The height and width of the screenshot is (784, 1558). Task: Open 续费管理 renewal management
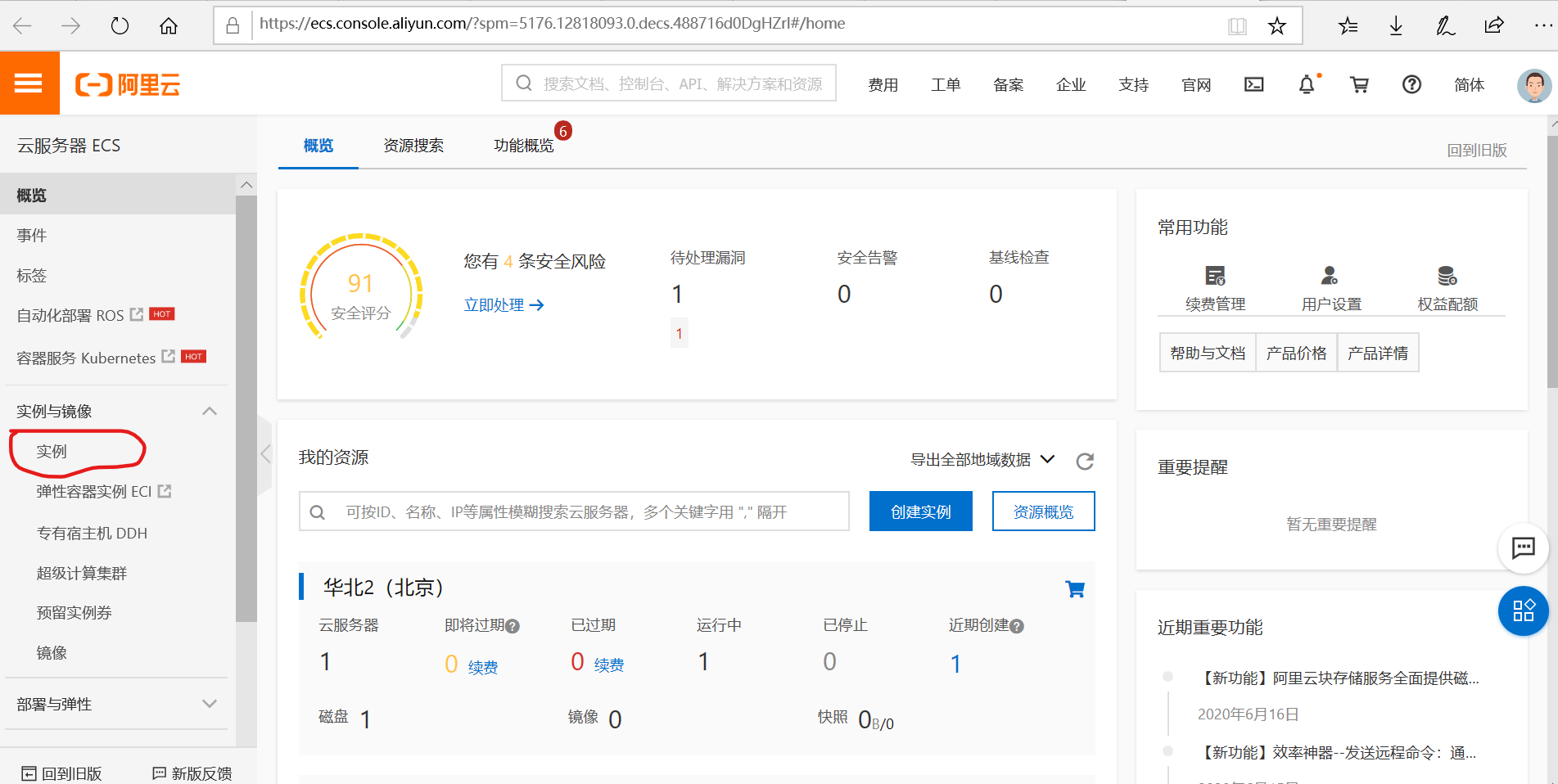coord(1215,289)
